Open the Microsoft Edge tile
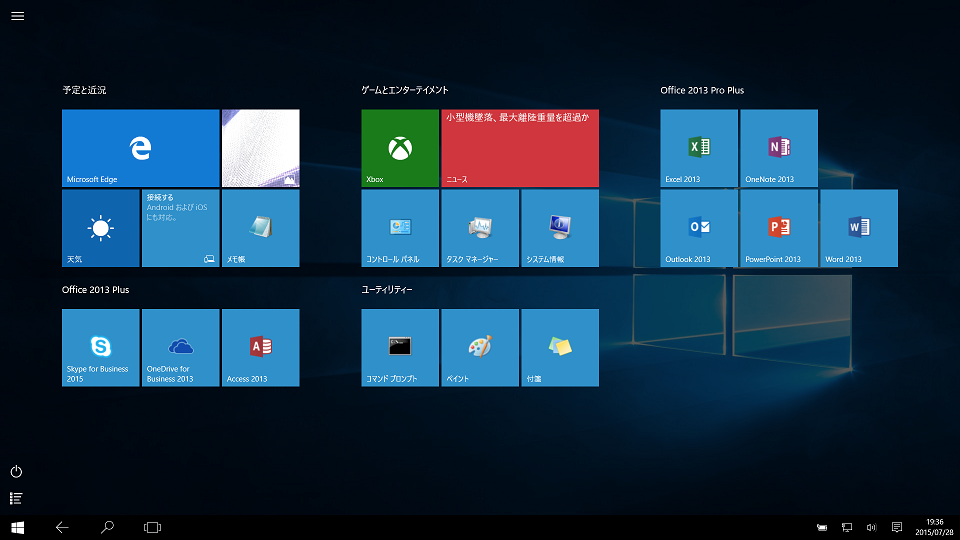The image size is (960, 540). pos(140,148)
